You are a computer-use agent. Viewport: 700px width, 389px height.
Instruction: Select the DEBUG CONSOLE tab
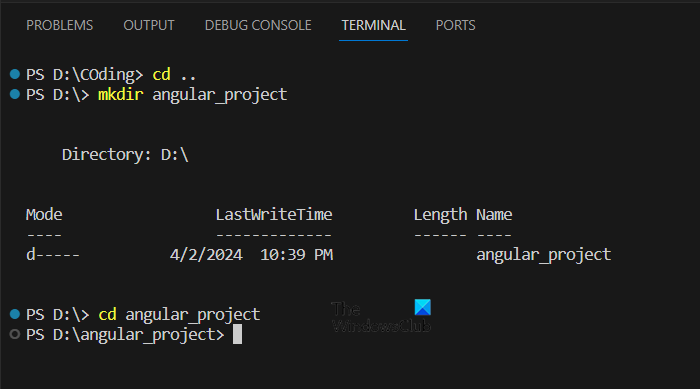point(258,25)
